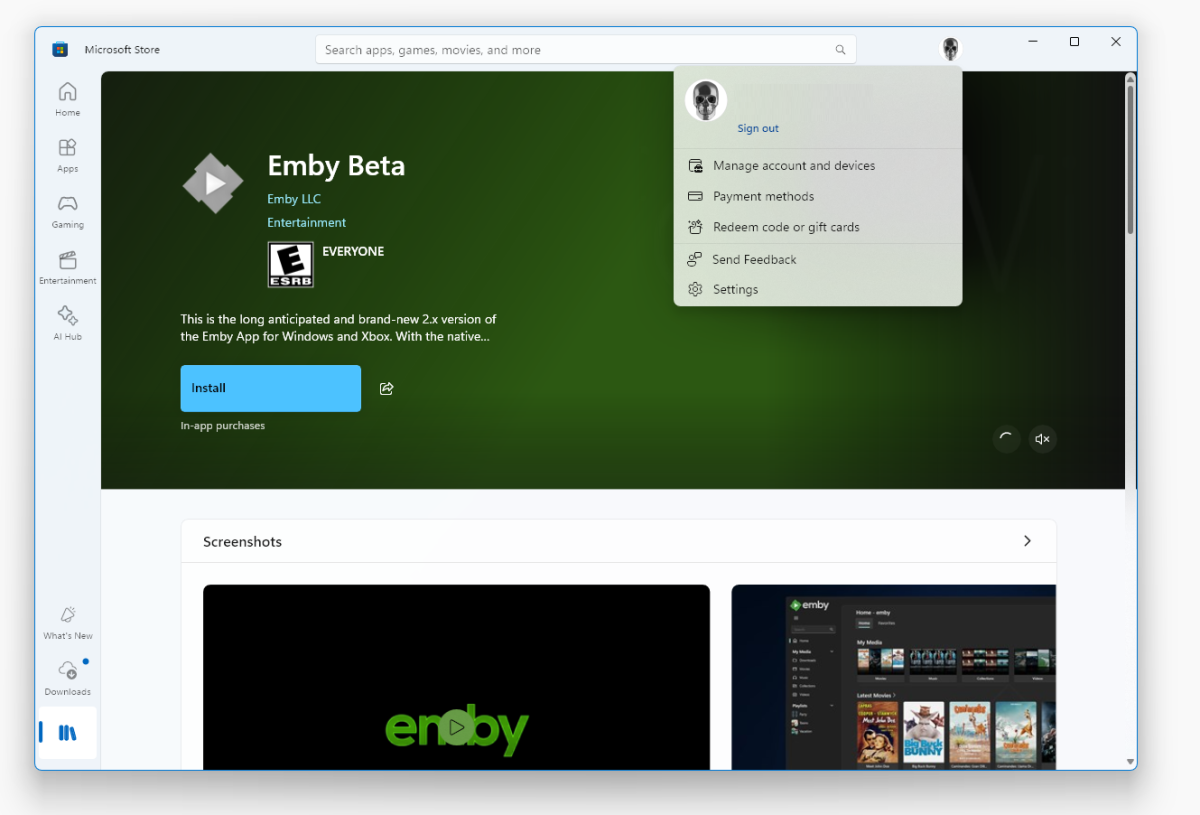Open the Emby LLC publisher link

294,199
